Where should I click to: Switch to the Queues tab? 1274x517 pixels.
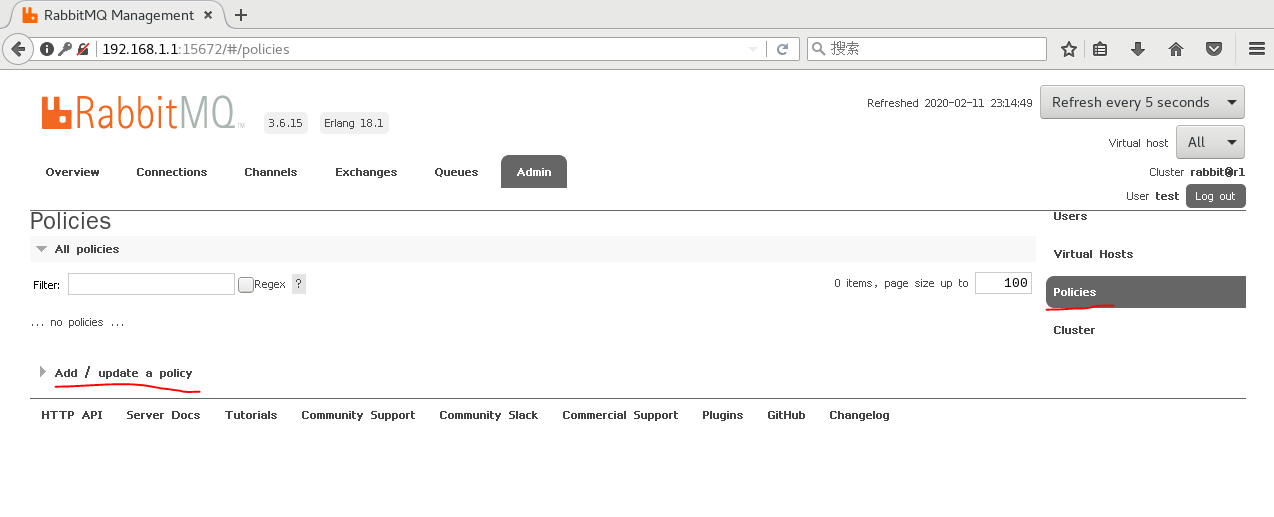[x=456, y=172]
